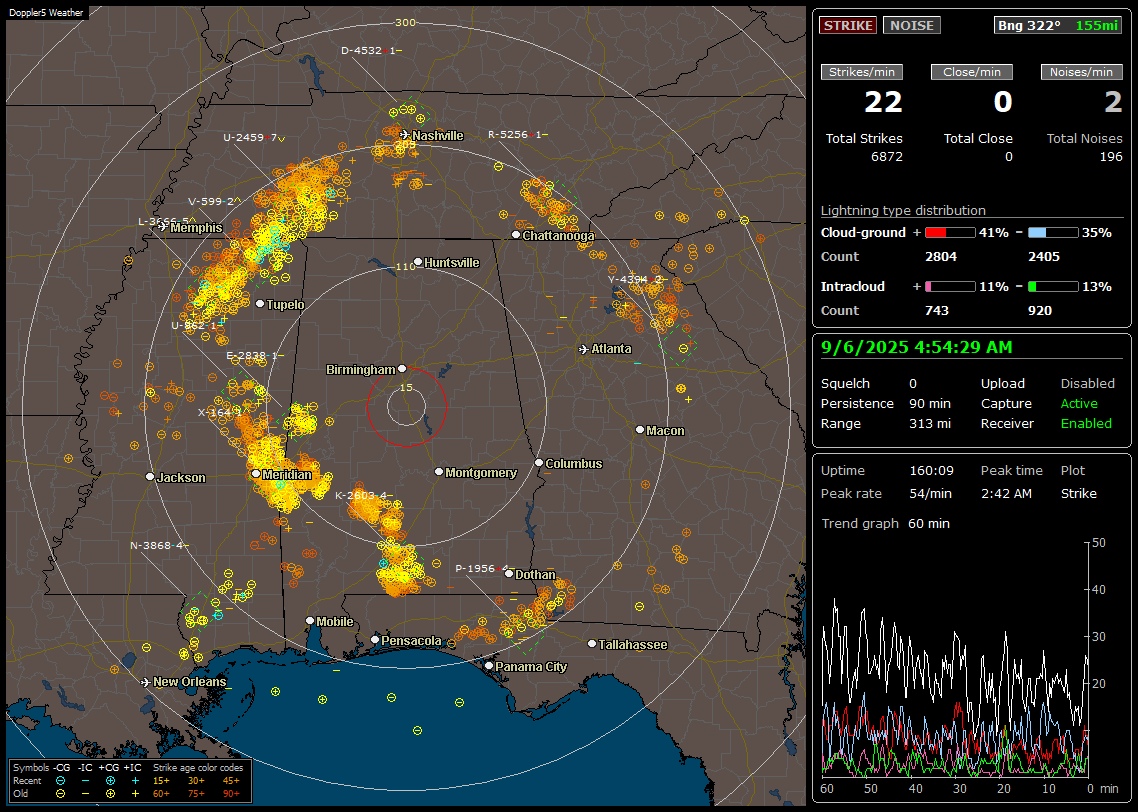Select the Mobile city marker dot
This screenshot has width=1138, height=812.
click(x=310, y=620)
